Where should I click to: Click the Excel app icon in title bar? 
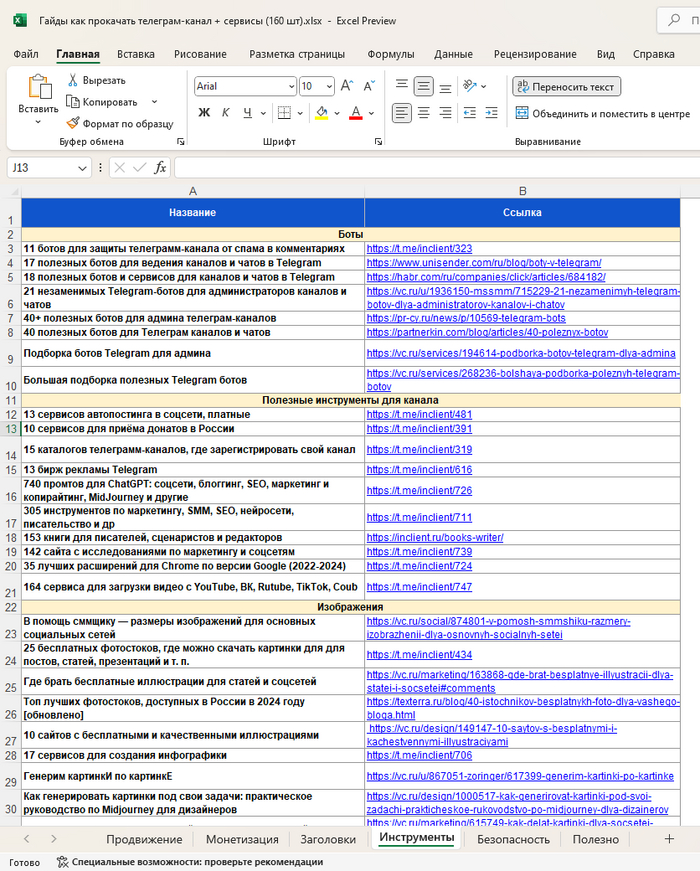tap(19, 21)
